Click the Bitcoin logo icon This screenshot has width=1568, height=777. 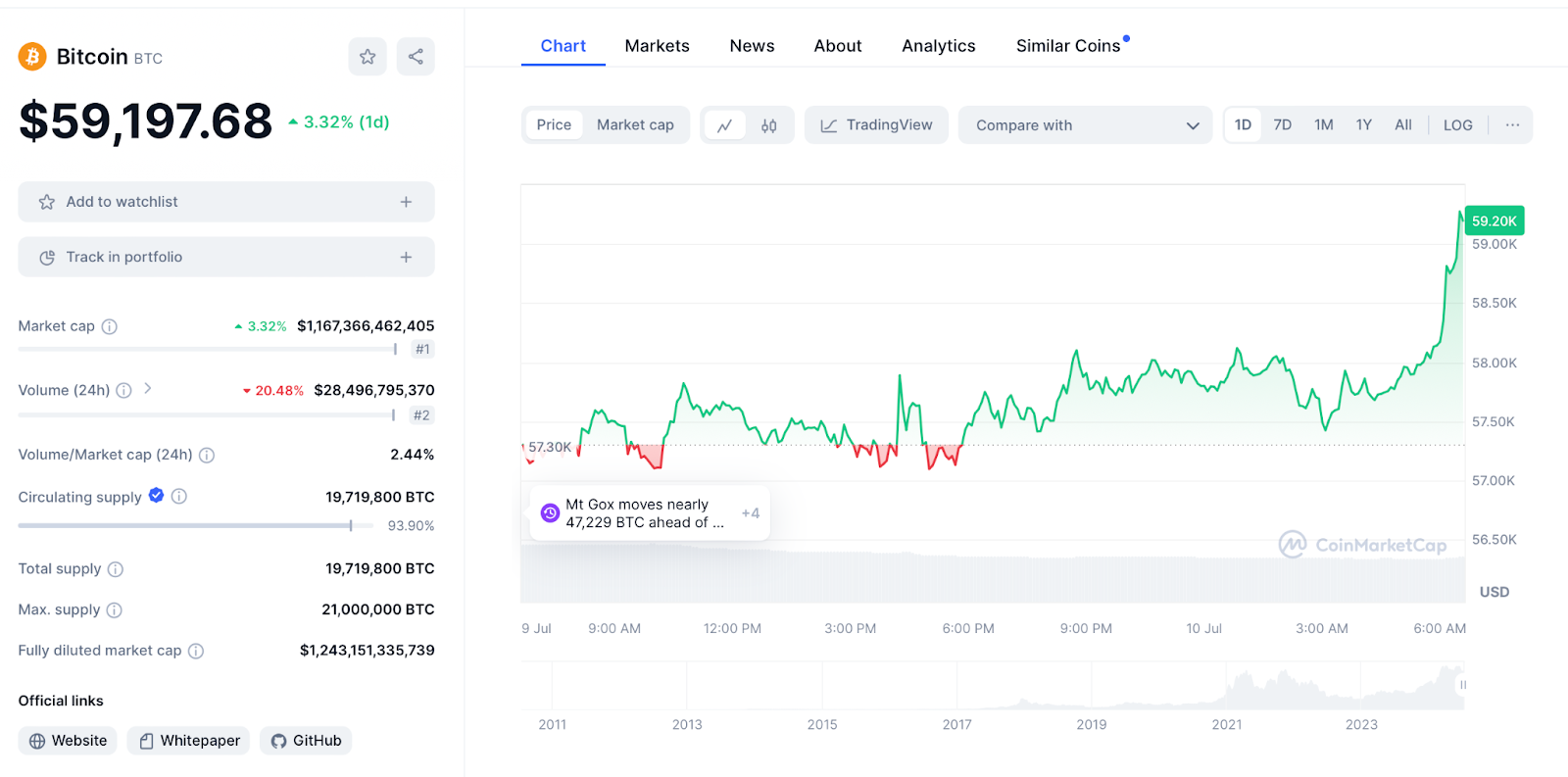click(x=32, y=57)
